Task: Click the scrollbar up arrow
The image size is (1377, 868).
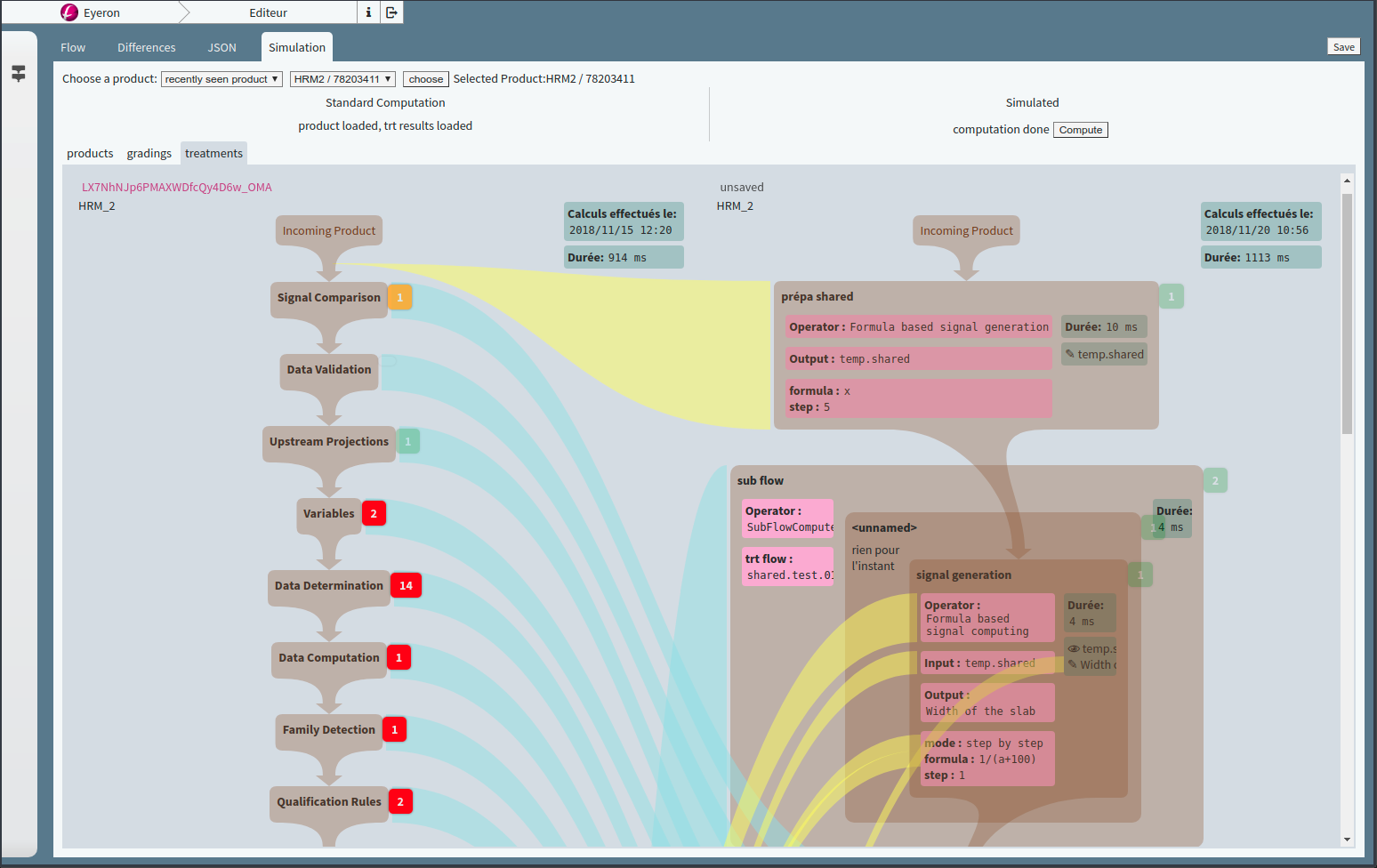Action: pos(1347,181)
